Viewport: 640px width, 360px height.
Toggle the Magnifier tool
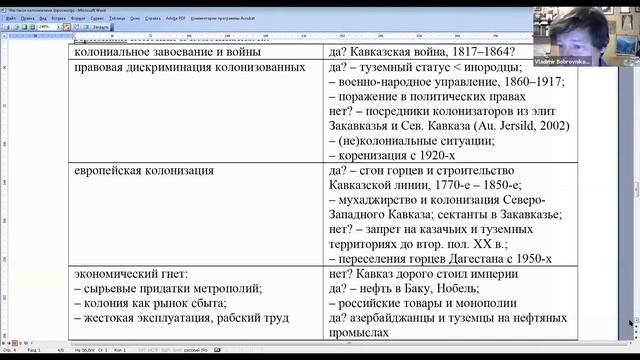17,27
